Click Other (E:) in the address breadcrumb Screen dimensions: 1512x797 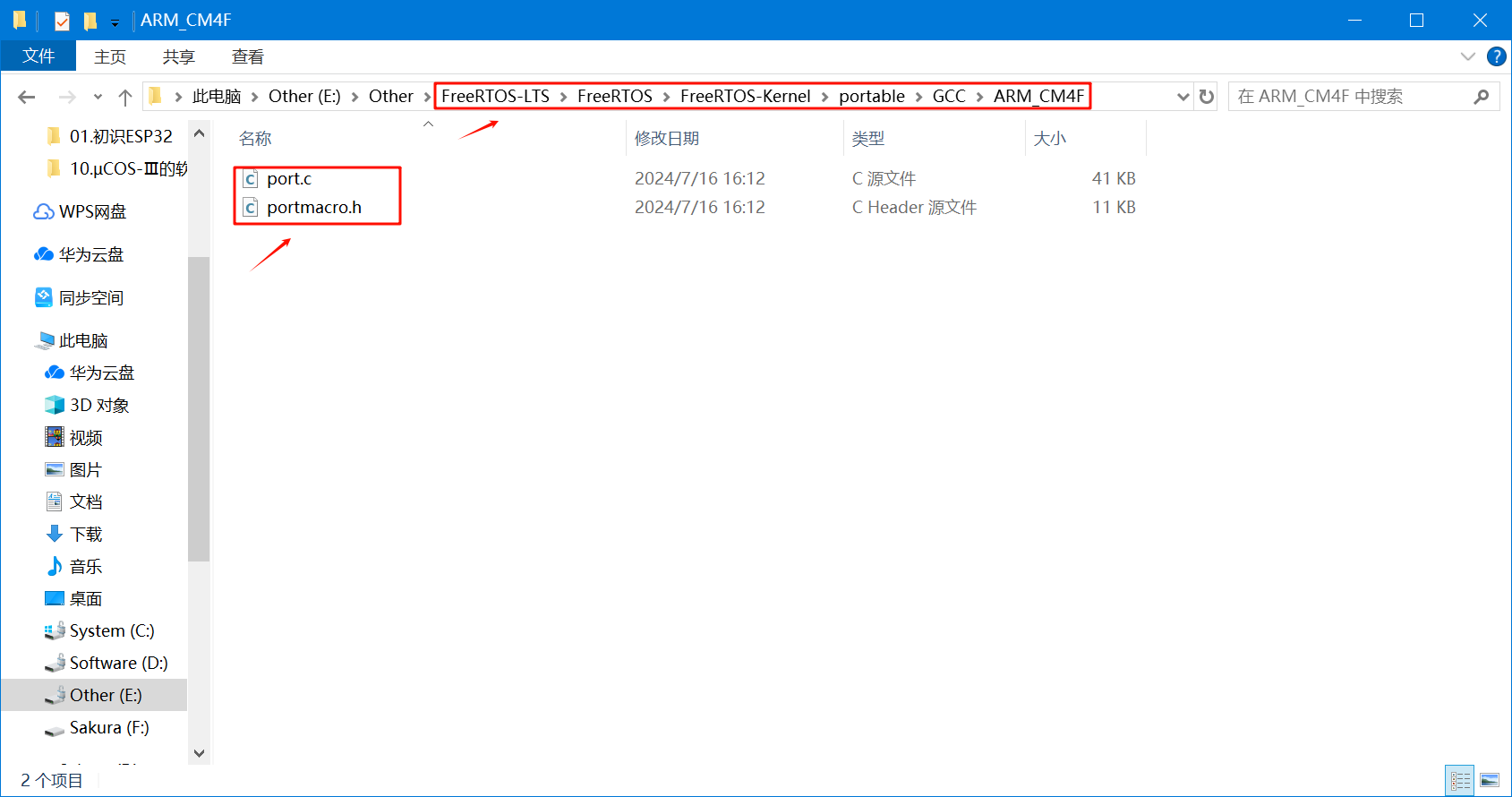point(304,96)
